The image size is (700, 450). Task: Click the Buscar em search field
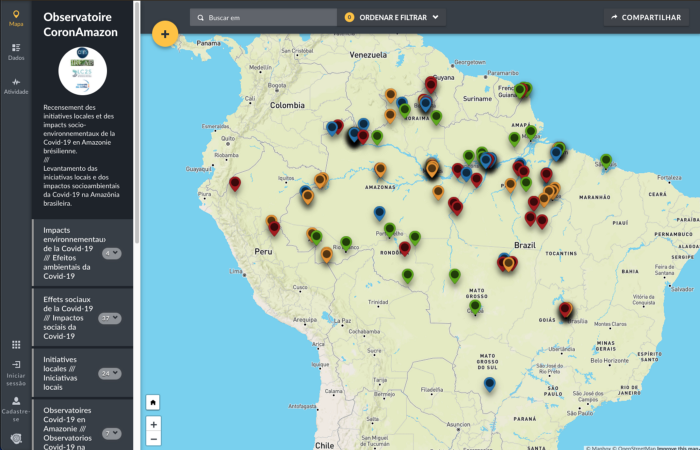(x=270, y=17)
